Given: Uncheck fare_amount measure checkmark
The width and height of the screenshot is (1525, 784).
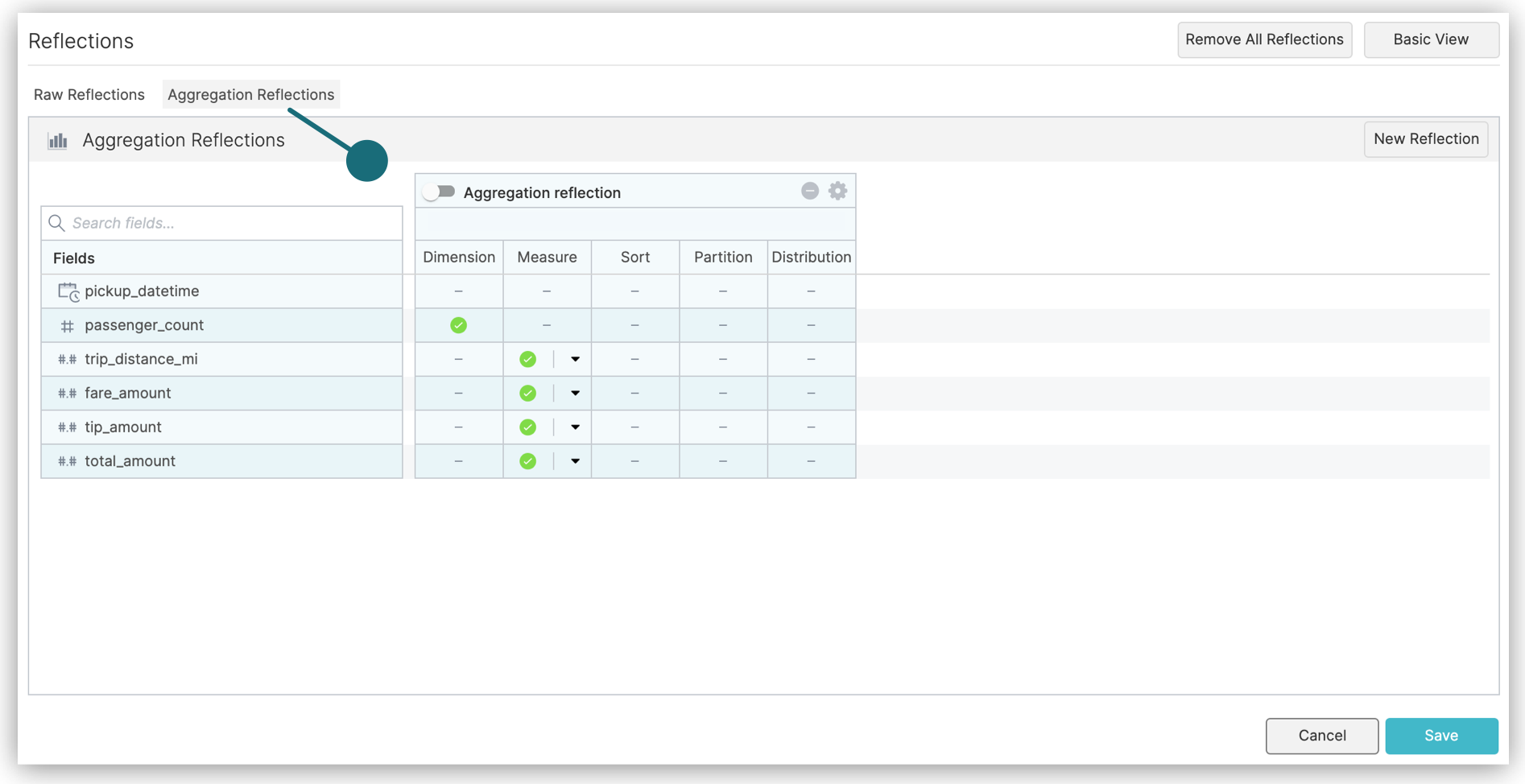Looking at the screenshot, I should (x=527, y=393).
